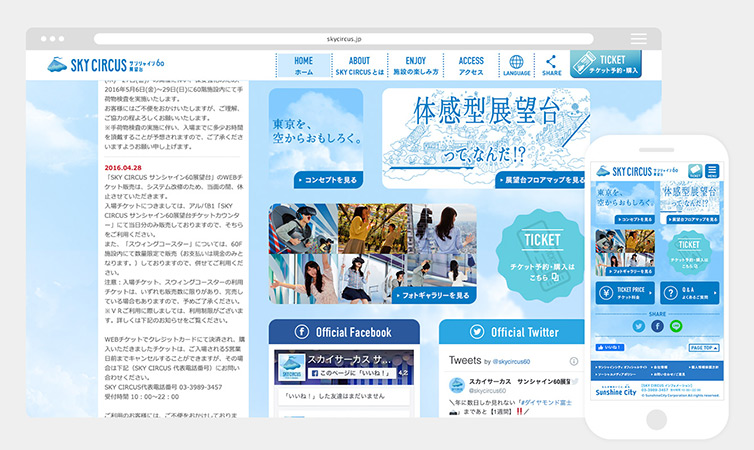Click the Facebook いいね！ like button on page widget
754x450 pixels.
[352, 373]
